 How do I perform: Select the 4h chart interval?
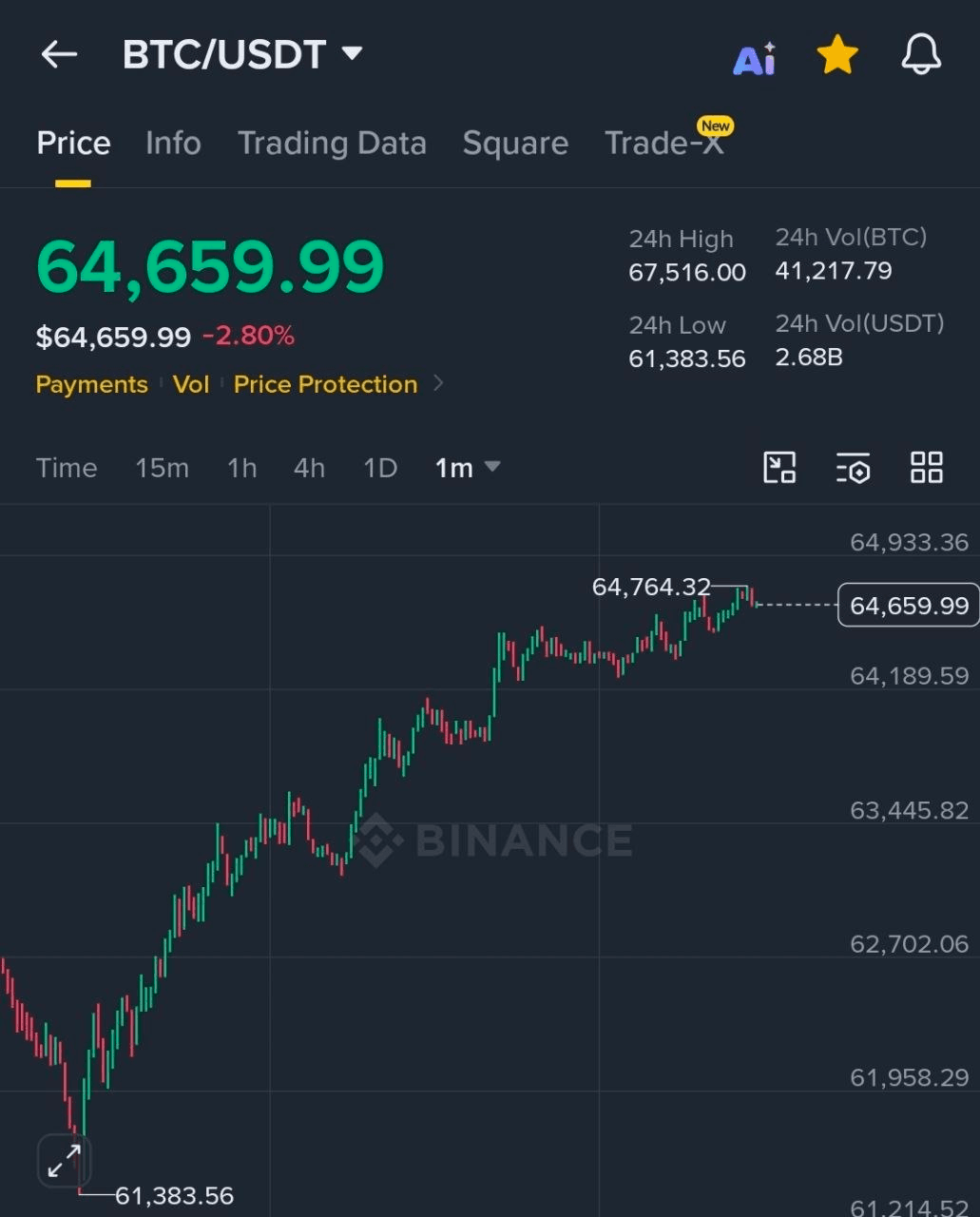(309, 468)
